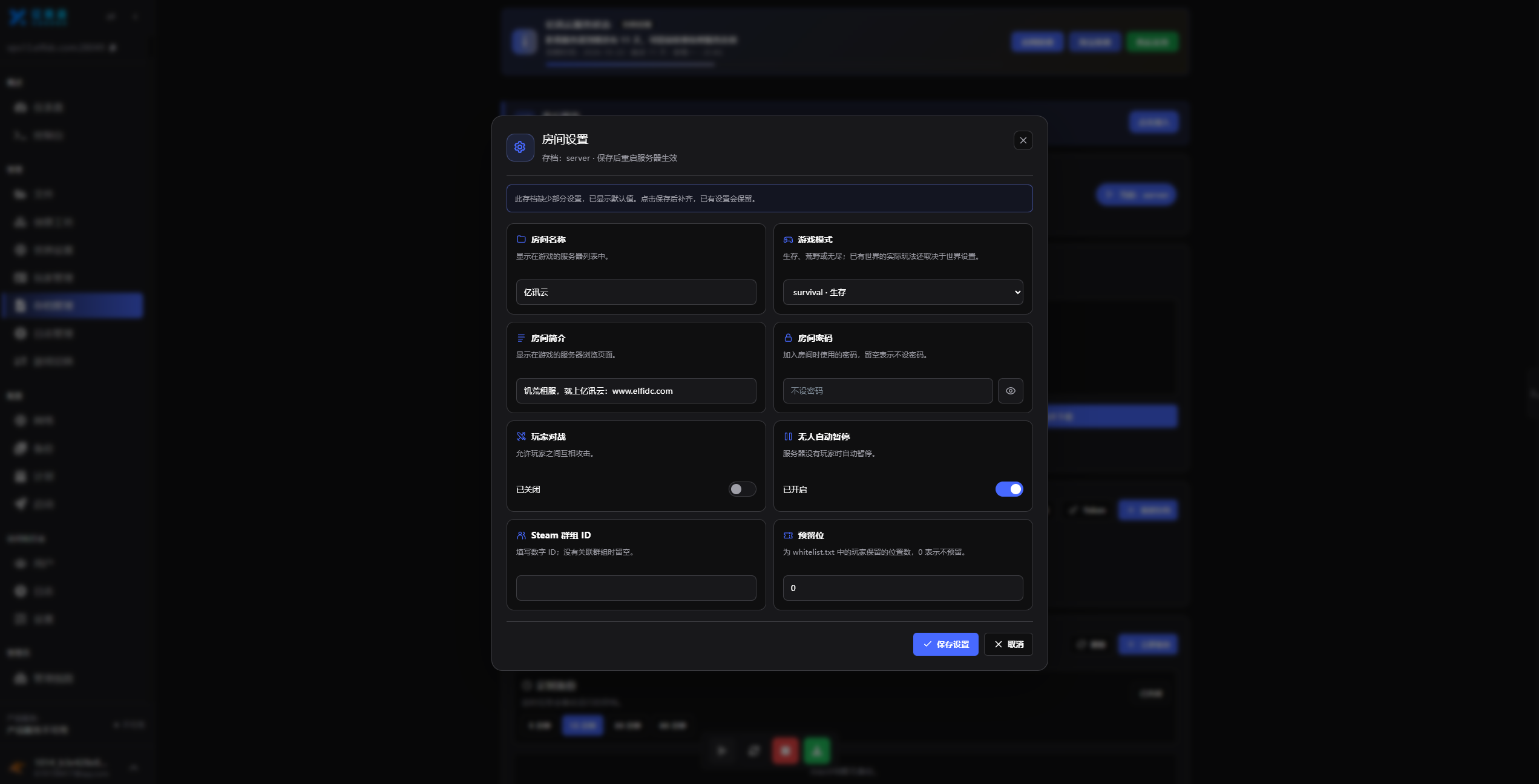Open the 游戏模式 survival dropdown
The width and height of the screenshot is (1539, 784).
(903, 292)
